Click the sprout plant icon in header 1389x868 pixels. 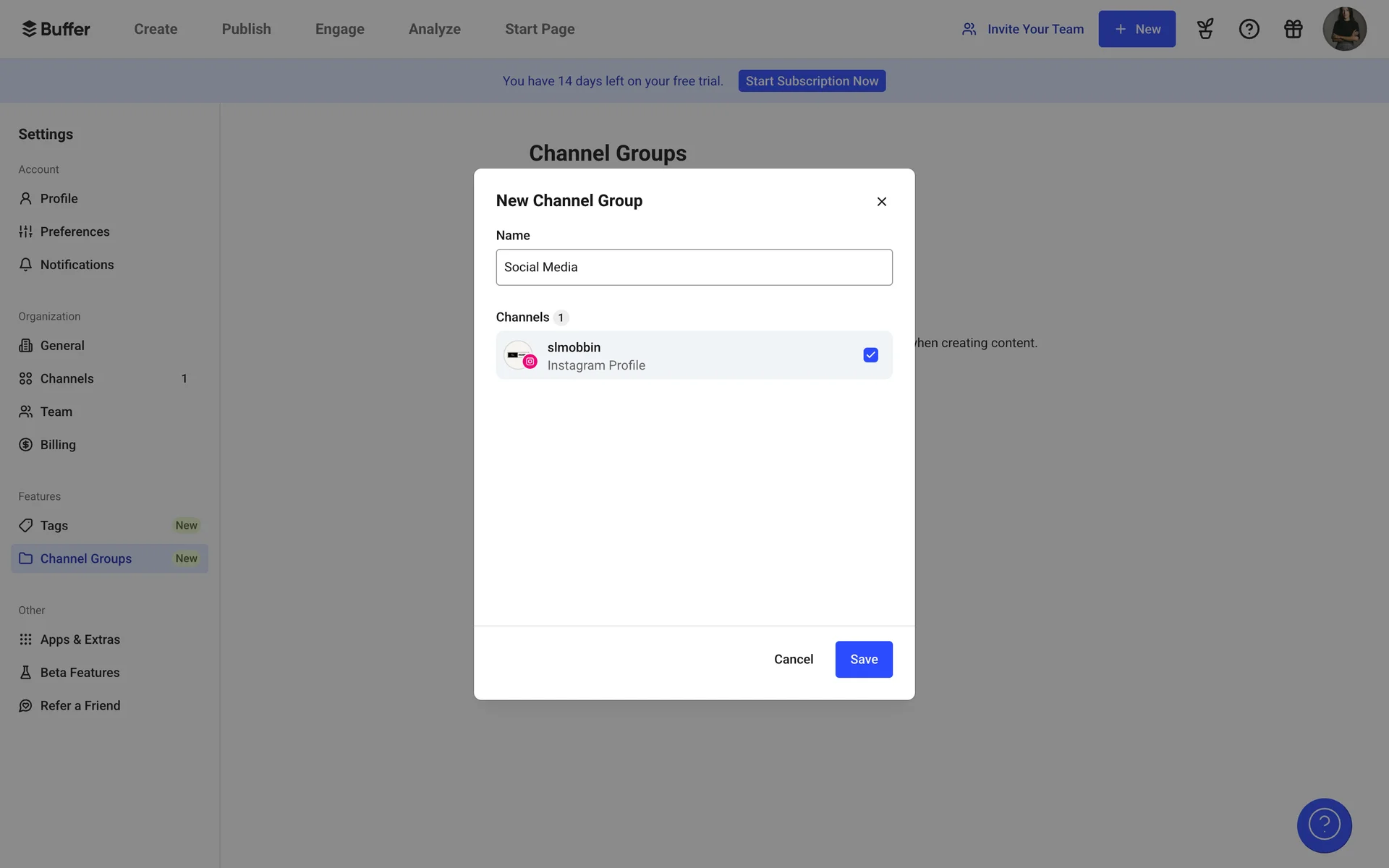tap(1205, 29)
